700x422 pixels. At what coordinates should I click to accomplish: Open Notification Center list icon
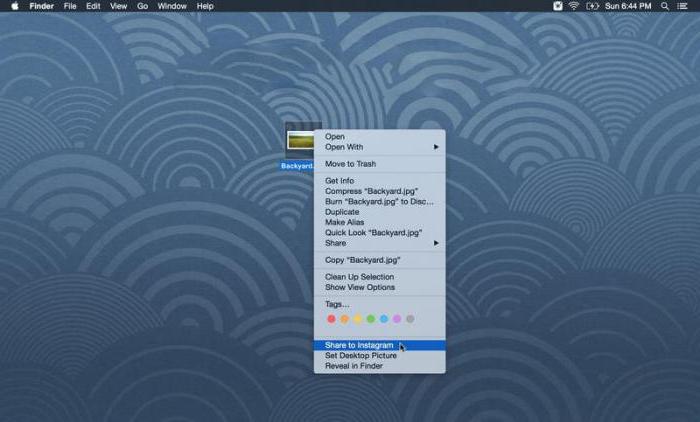click(x=682, y=6)
